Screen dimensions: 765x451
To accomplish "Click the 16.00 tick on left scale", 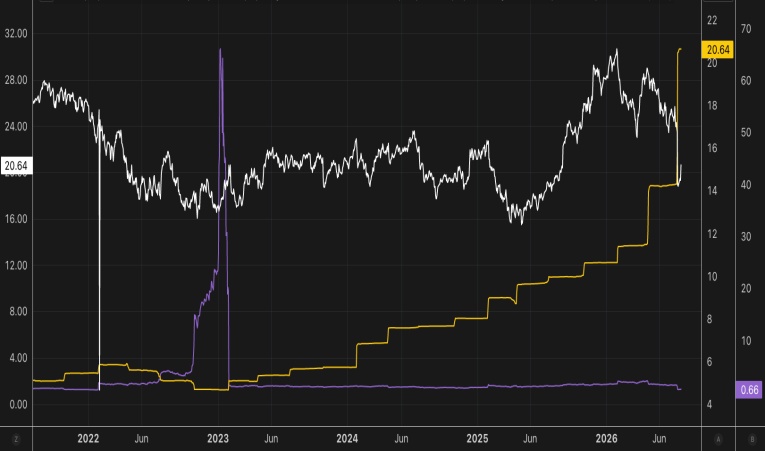I will 16,219.
